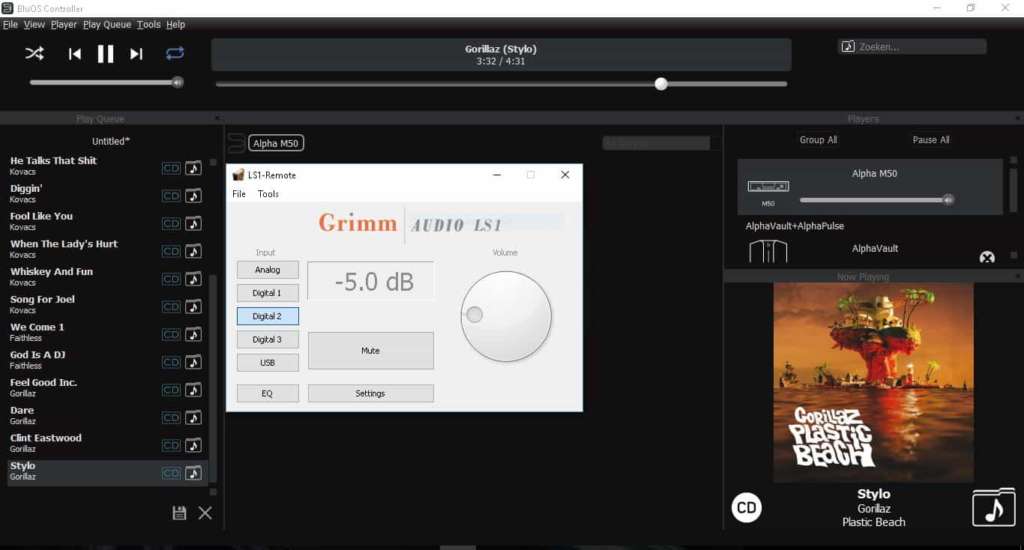Clear the play queue with X icon
The image size is (1024, 550).
coord(205,513)
